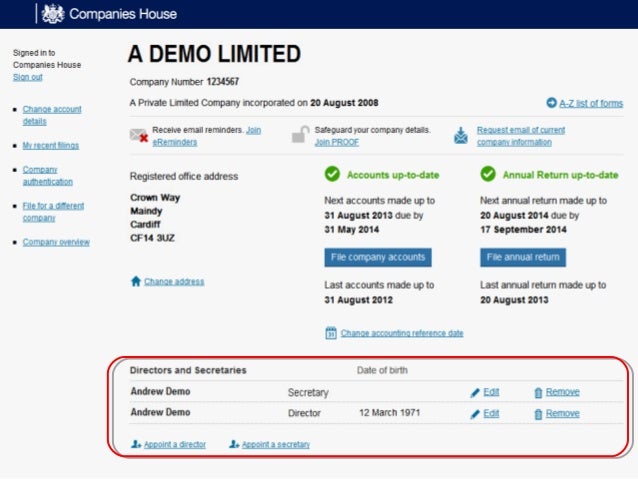
Task: Follow the Join eReminders link
Action: point(207,136)
